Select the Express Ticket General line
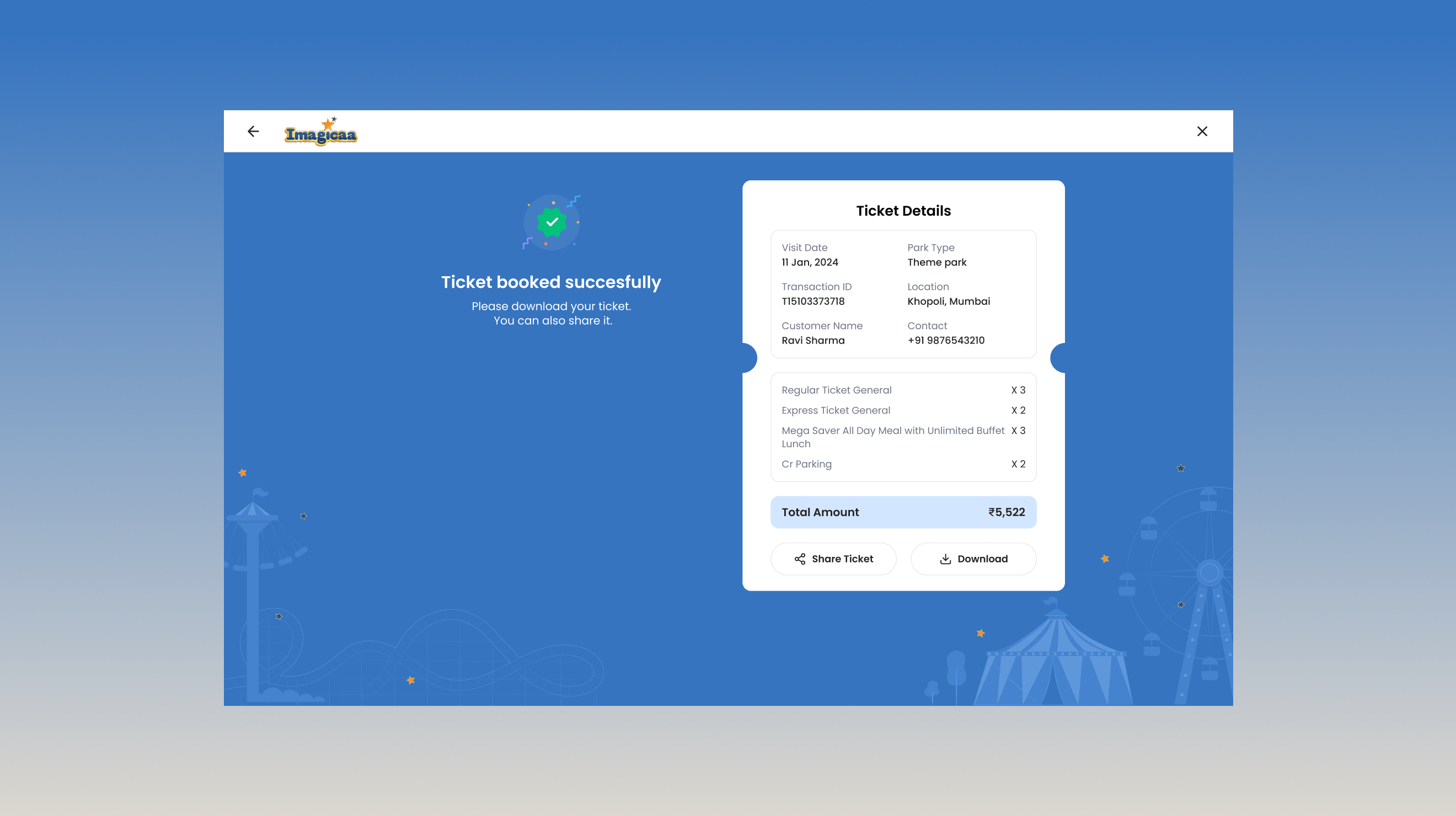 pyautogui.click(x=836, y=410)
